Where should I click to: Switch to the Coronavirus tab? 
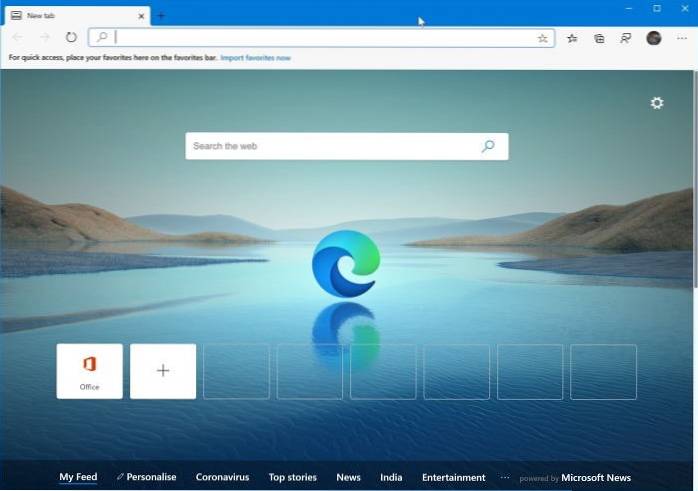coord(222,477)
